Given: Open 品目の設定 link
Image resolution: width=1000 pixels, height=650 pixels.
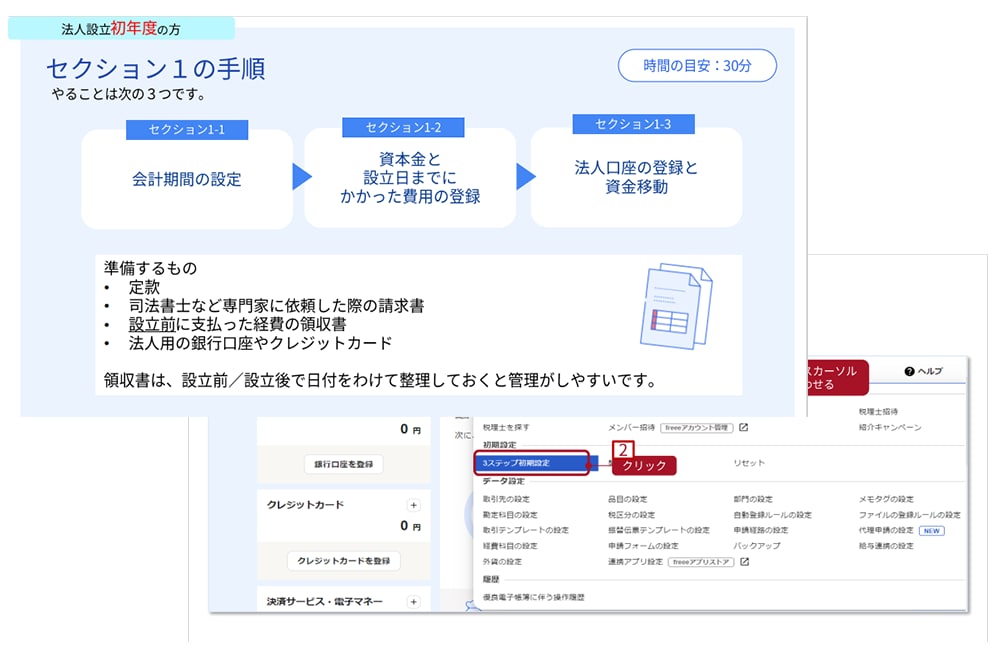Looking at the screenshot, I should (627, 499).
